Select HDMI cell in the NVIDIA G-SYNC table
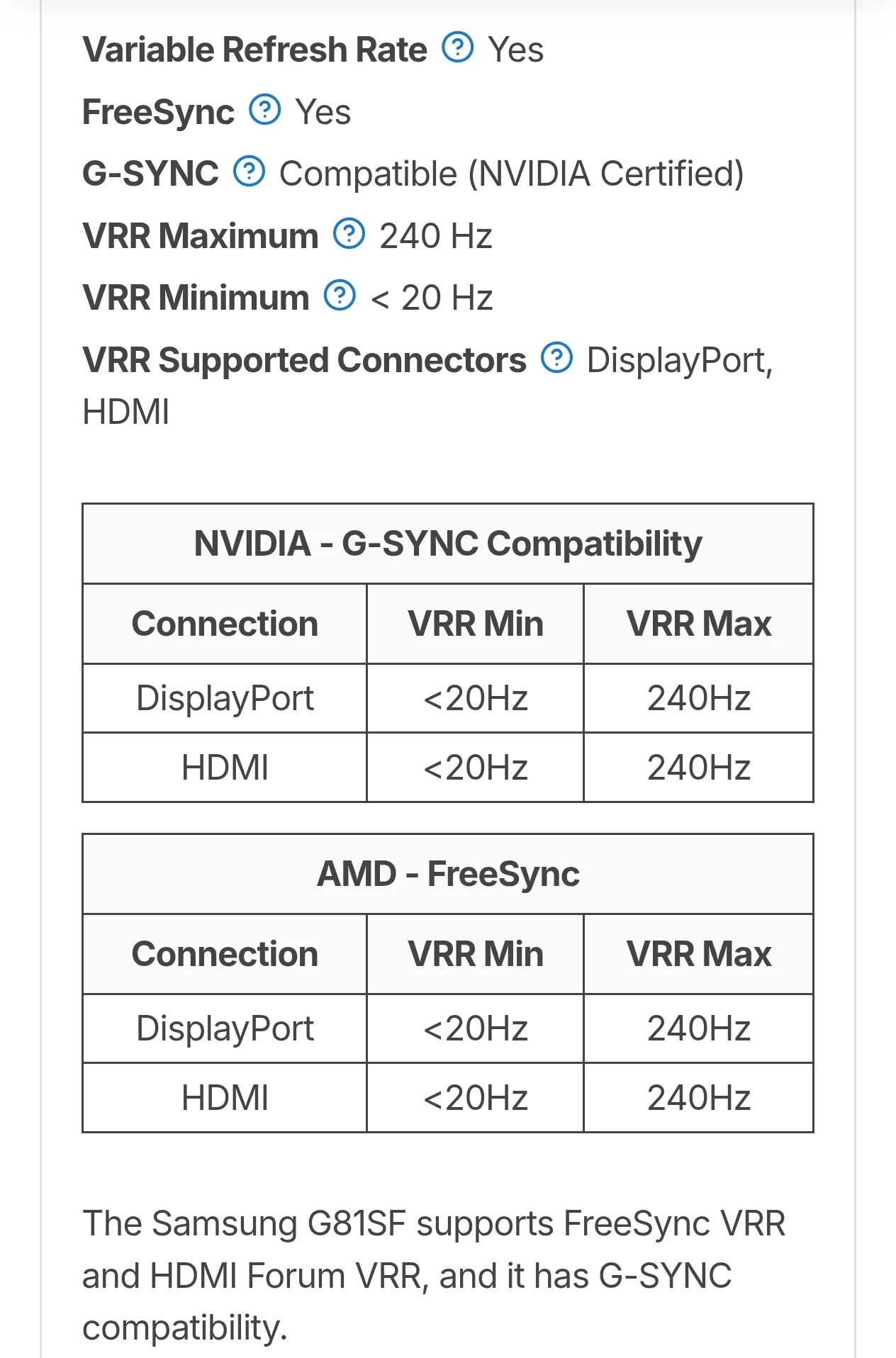The image size is (896, 1358). click(225, 768)
